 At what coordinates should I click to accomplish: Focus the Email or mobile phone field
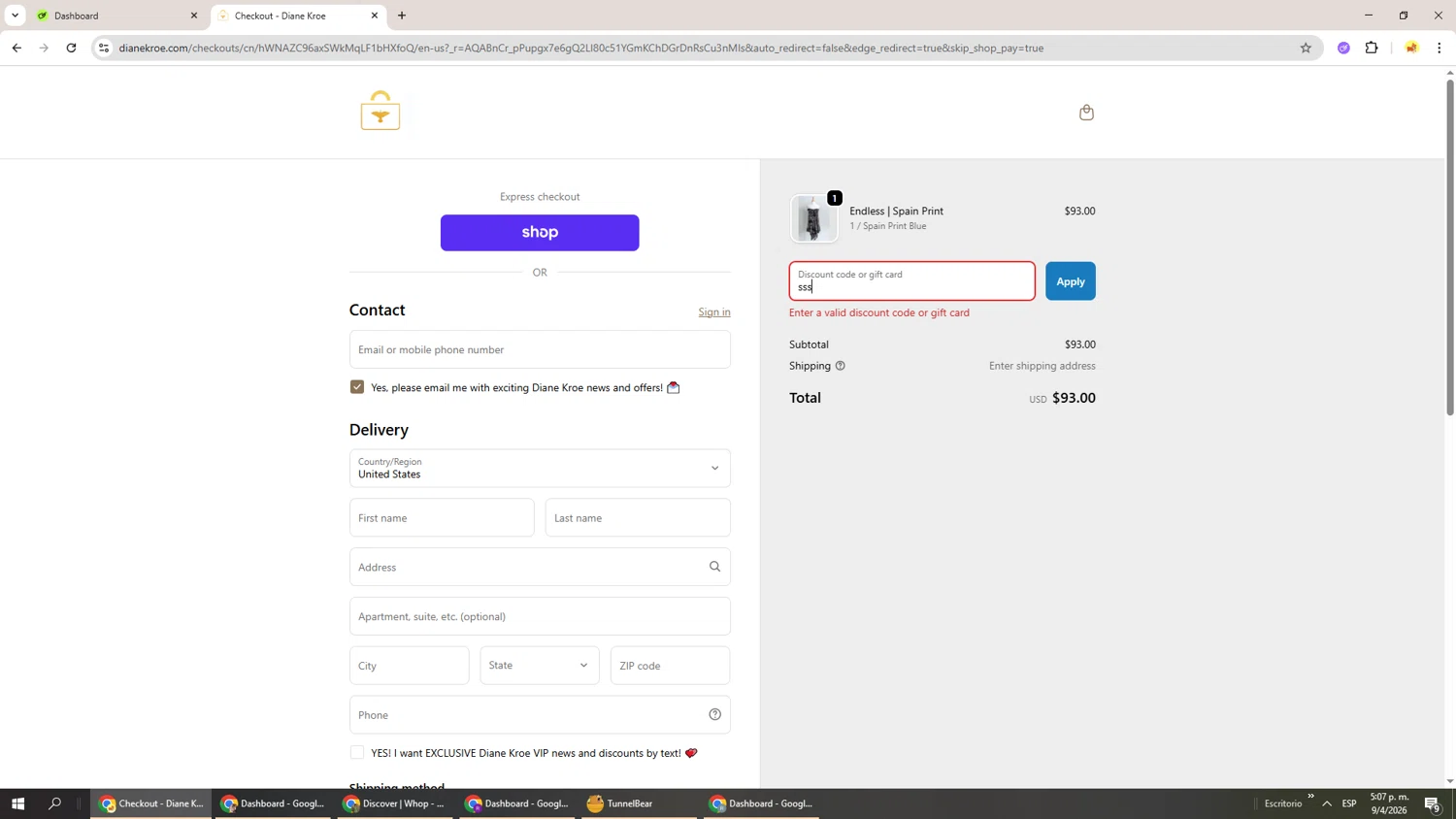click(x=540, y=349)
